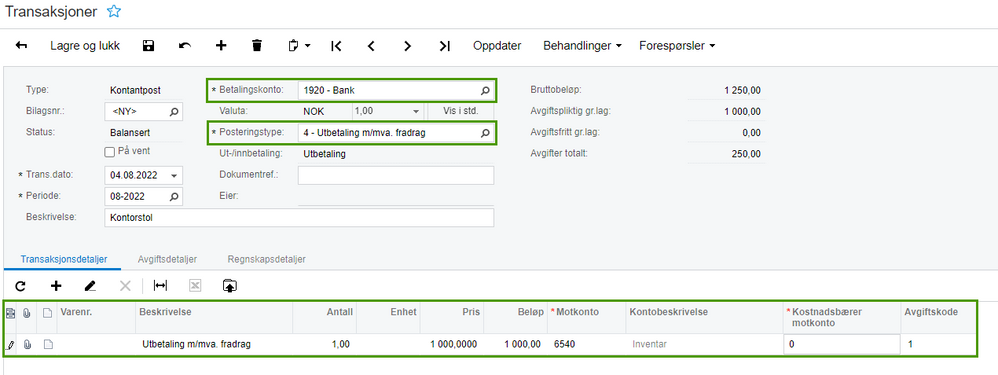Delete the record with the trash icon
Screen dimensions: 998x375
pyautogui.click(x=257, y=45)
